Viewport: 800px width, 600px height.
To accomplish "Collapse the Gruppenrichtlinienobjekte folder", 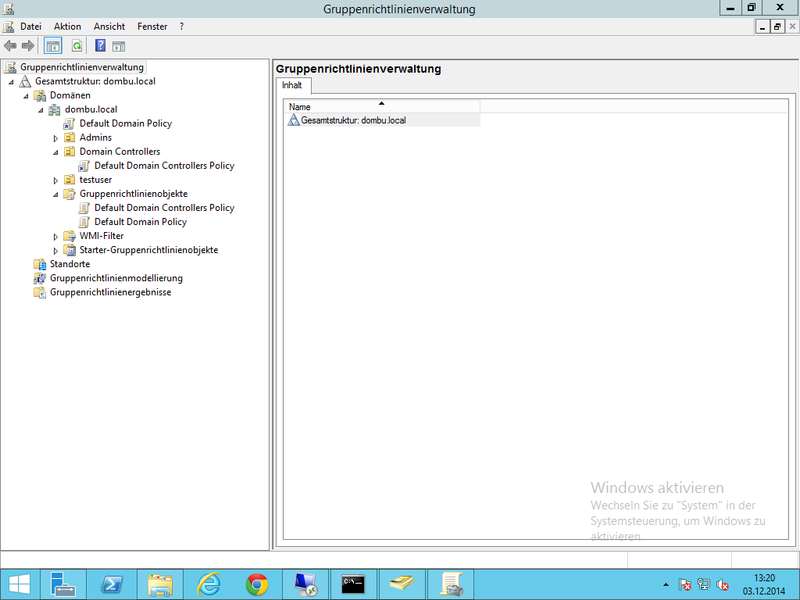I will tap(56, 194).
